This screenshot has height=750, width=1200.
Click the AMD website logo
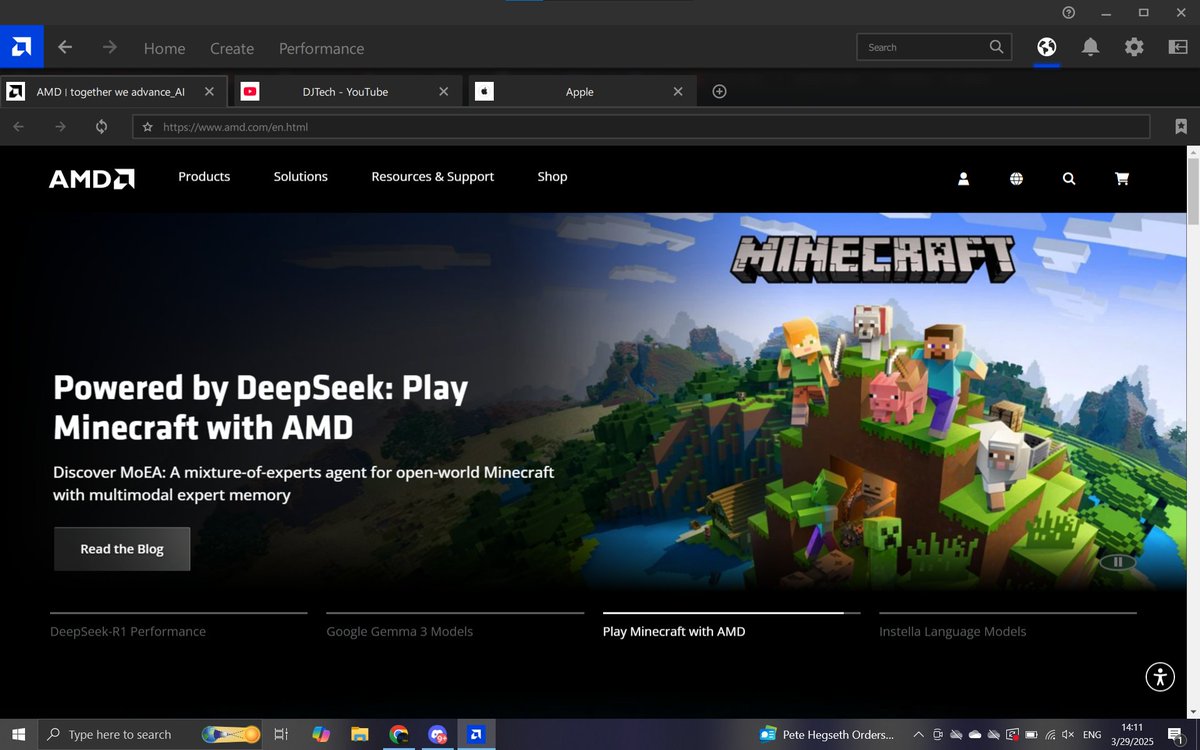(x=92, y=178)
